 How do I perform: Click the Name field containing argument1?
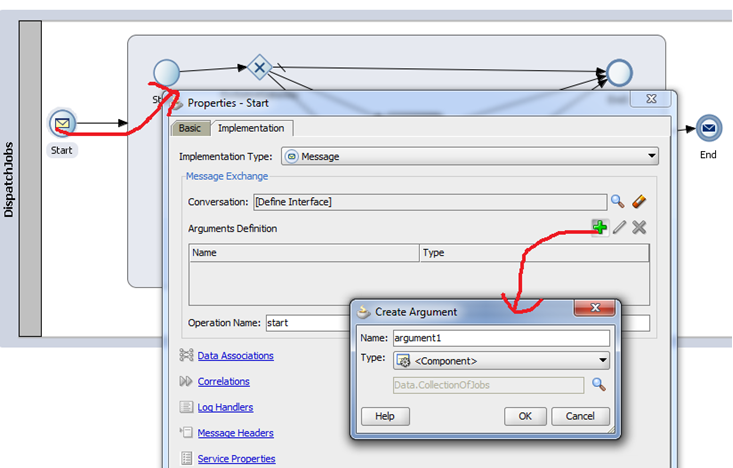pos(500,338)
